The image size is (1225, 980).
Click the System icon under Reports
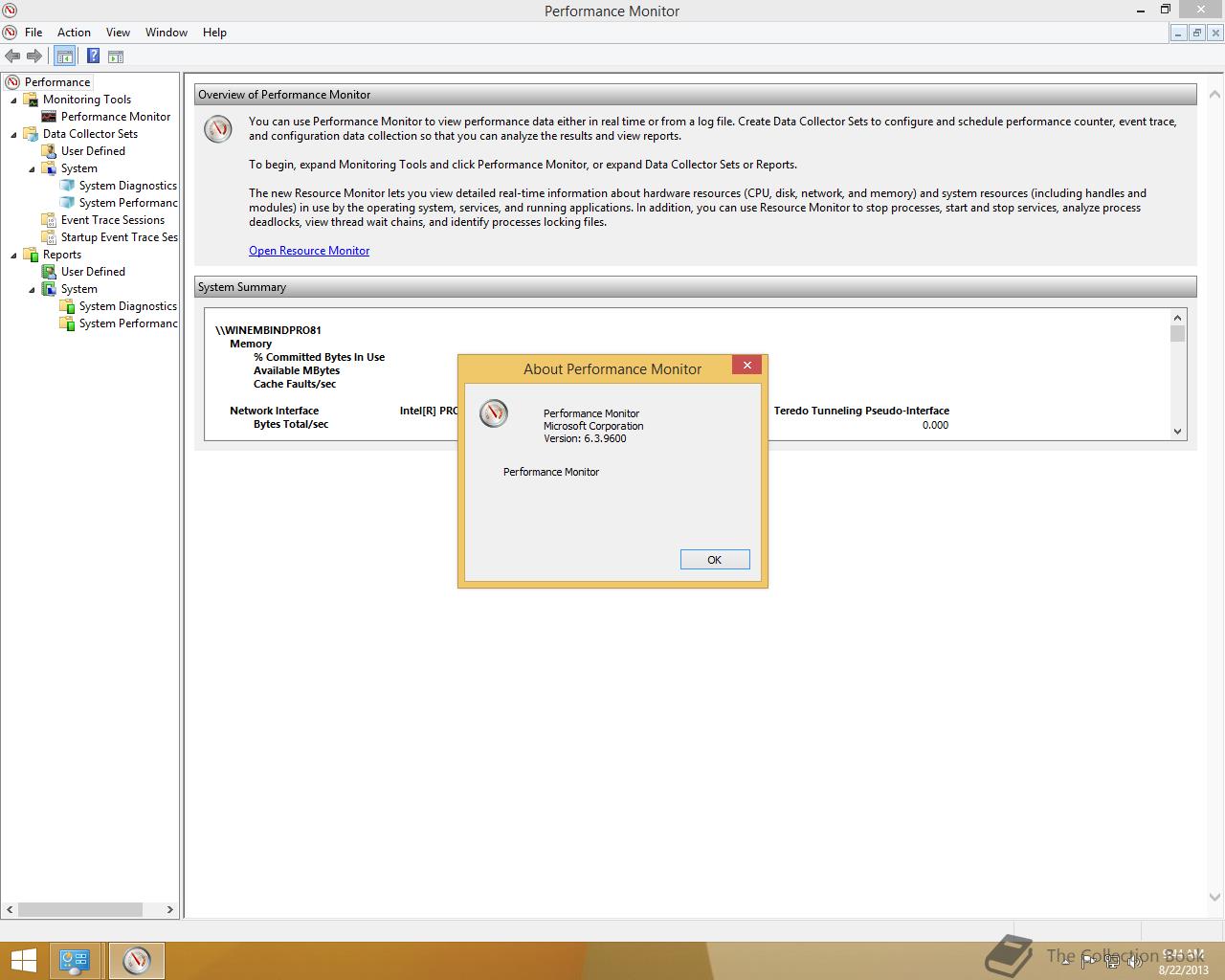pos(49,289)
